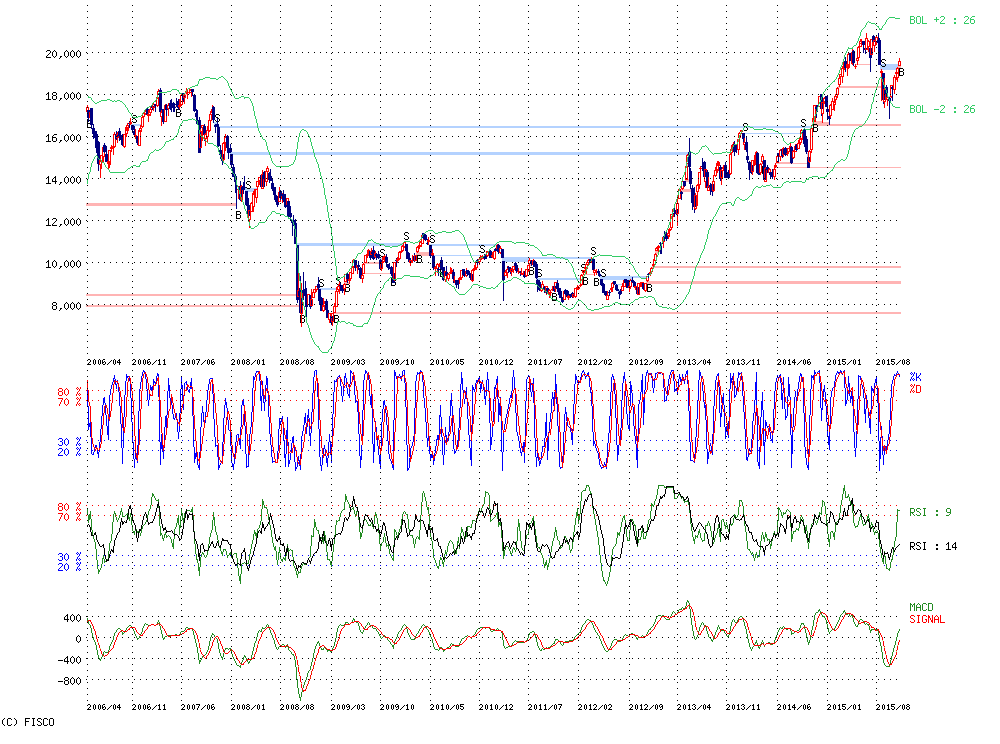
Task: Click the -800 MACD axis label
Action: (70, 681)
